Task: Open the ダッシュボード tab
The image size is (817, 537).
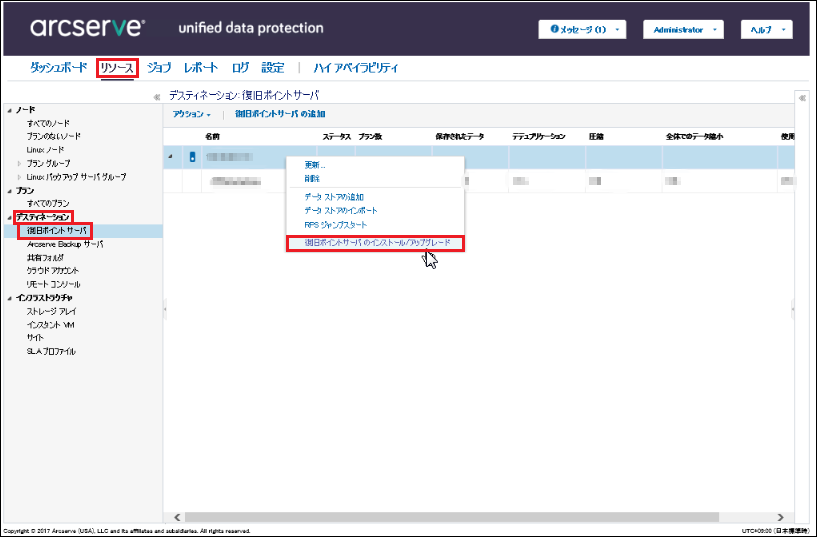Action: click(58, 68)
